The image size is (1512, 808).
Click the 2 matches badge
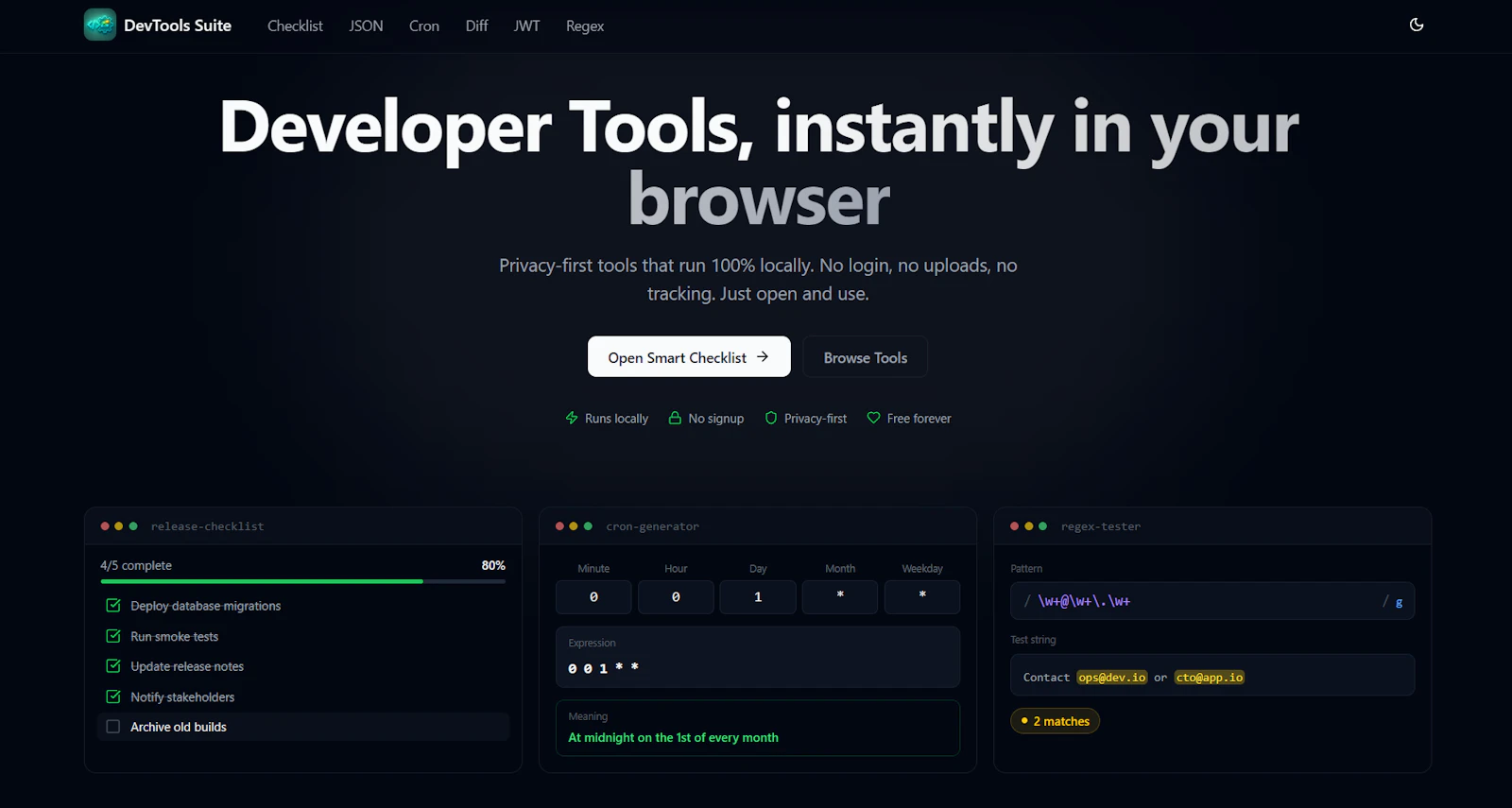(1055, 721)
